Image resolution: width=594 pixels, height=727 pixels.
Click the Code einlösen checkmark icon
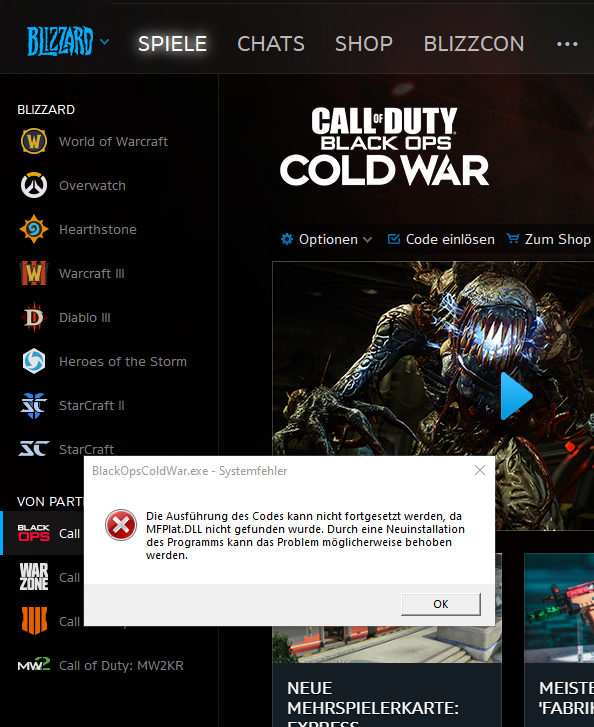[394, 239]
